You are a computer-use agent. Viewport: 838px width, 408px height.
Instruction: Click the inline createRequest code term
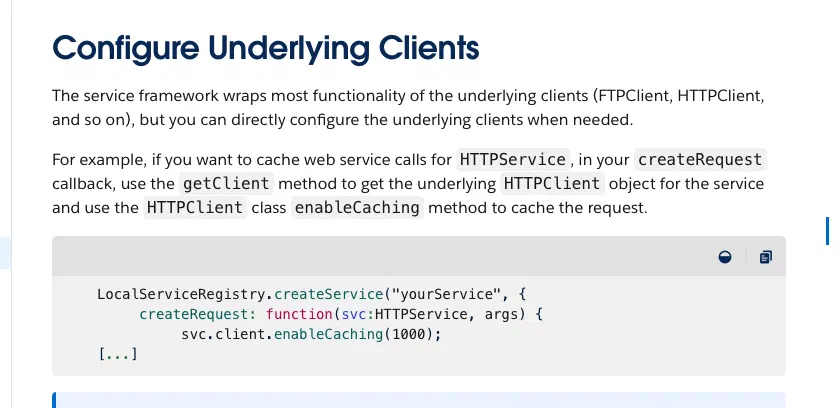(x=700, y=160)
